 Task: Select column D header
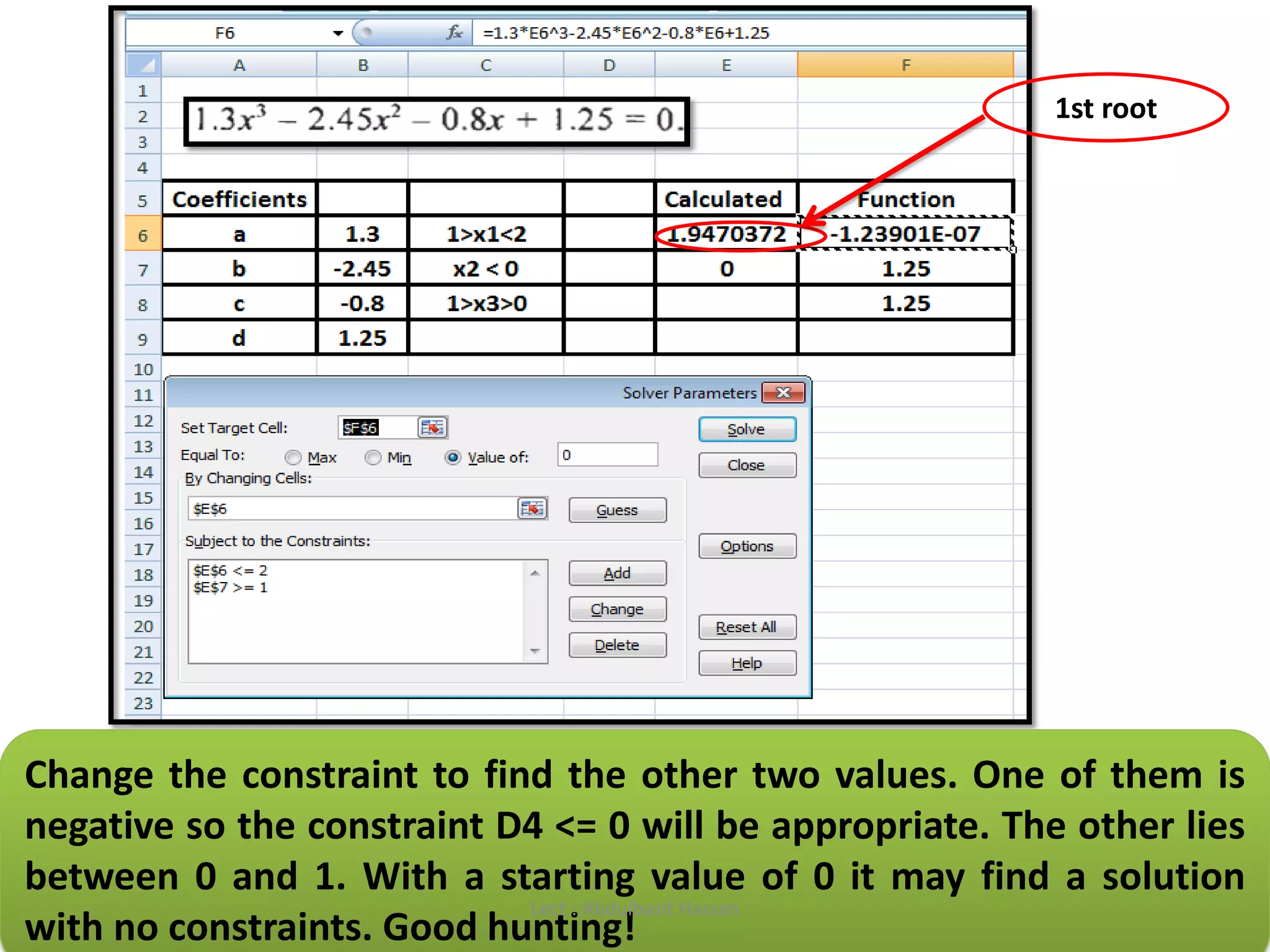pyautogui.click(x=609, y=64)
